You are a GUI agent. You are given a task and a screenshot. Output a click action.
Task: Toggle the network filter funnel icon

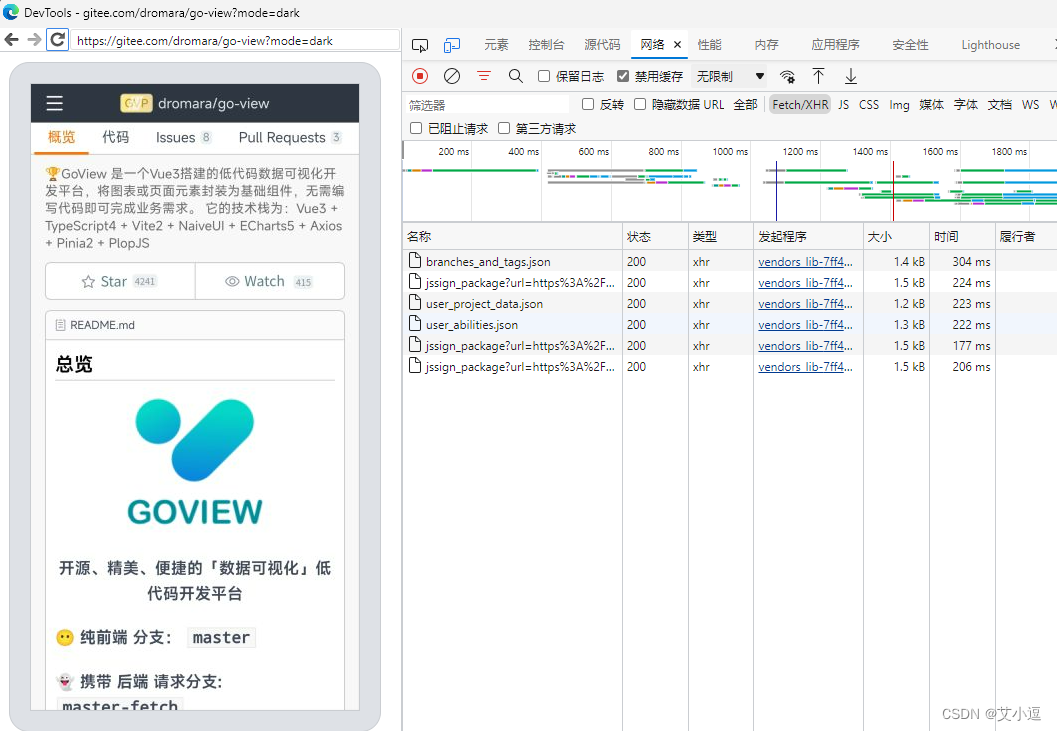tap(483, 76)
